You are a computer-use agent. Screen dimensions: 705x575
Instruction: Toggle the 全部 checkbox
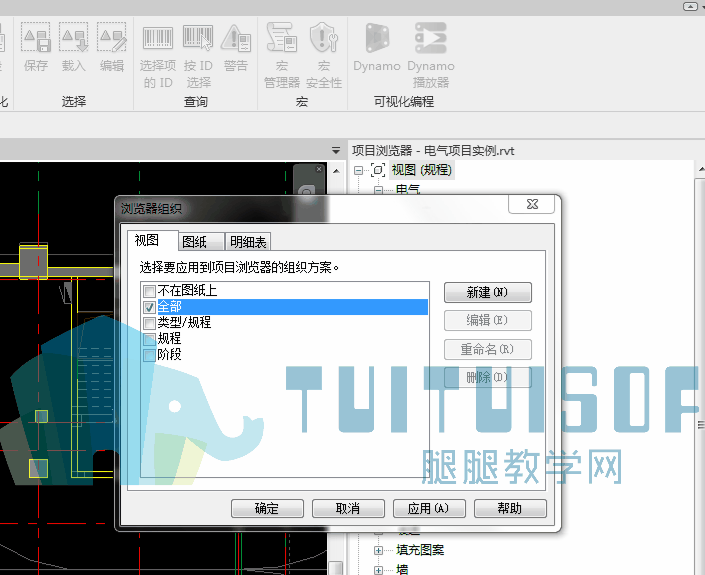[149, 307]
